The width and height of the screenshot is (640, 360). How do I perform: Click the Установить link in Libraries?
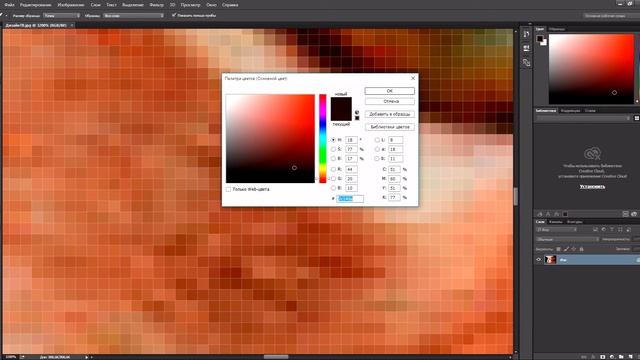[x=592, y=187]
